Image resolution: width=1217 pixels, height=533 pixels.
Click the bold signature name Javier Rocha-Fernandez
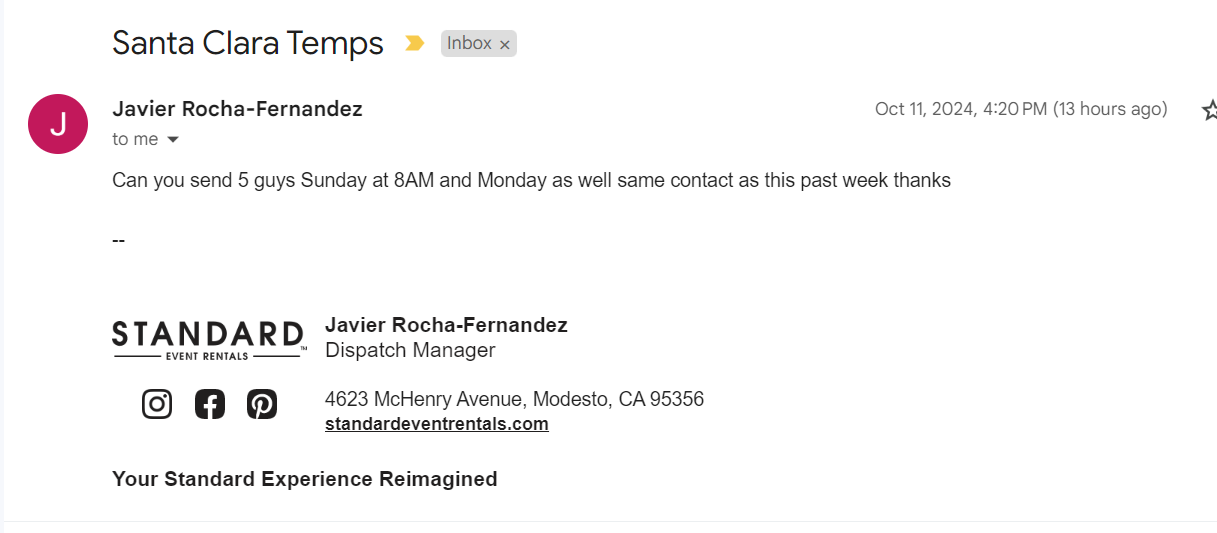click(446, 325)
